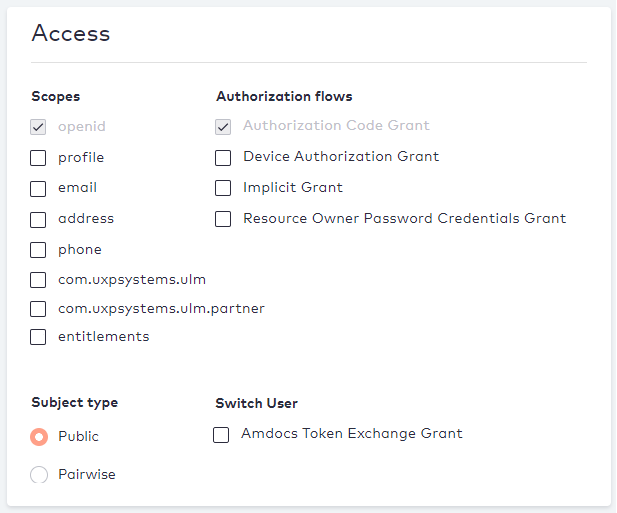Click the greyed 'openid' label

tap(82, 127)
